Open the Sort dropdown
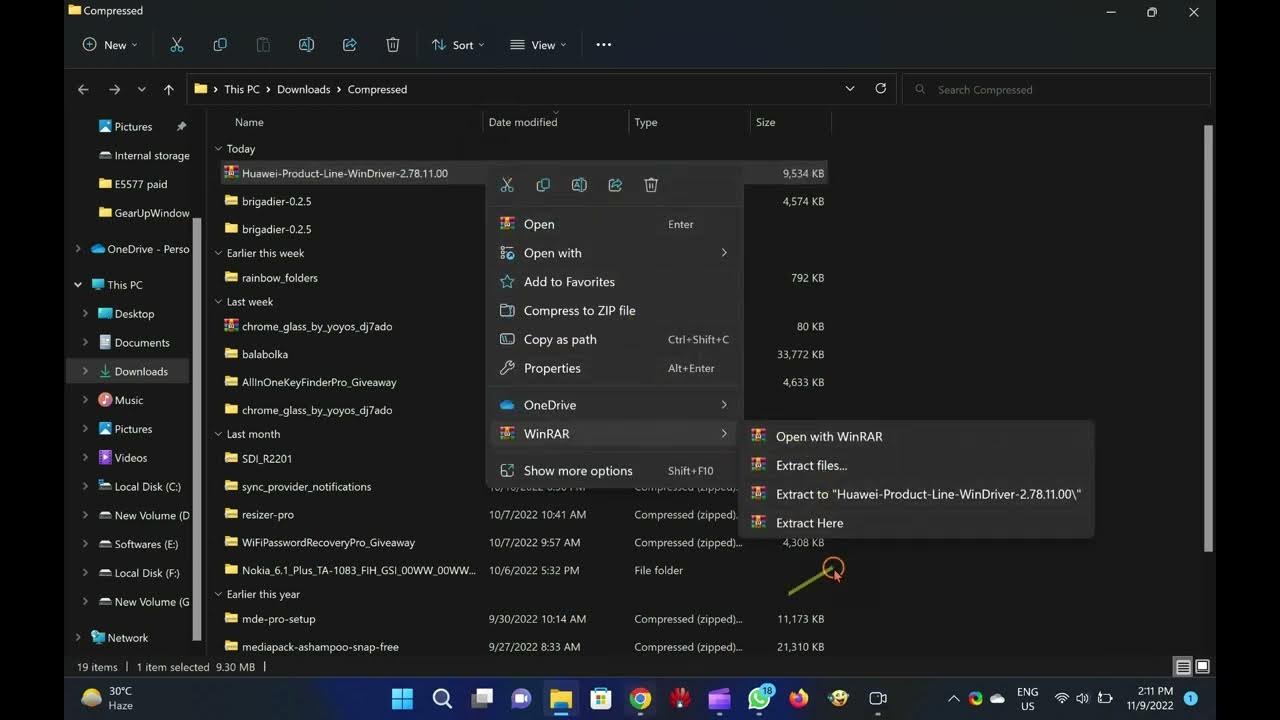 (x=457, y=44)
